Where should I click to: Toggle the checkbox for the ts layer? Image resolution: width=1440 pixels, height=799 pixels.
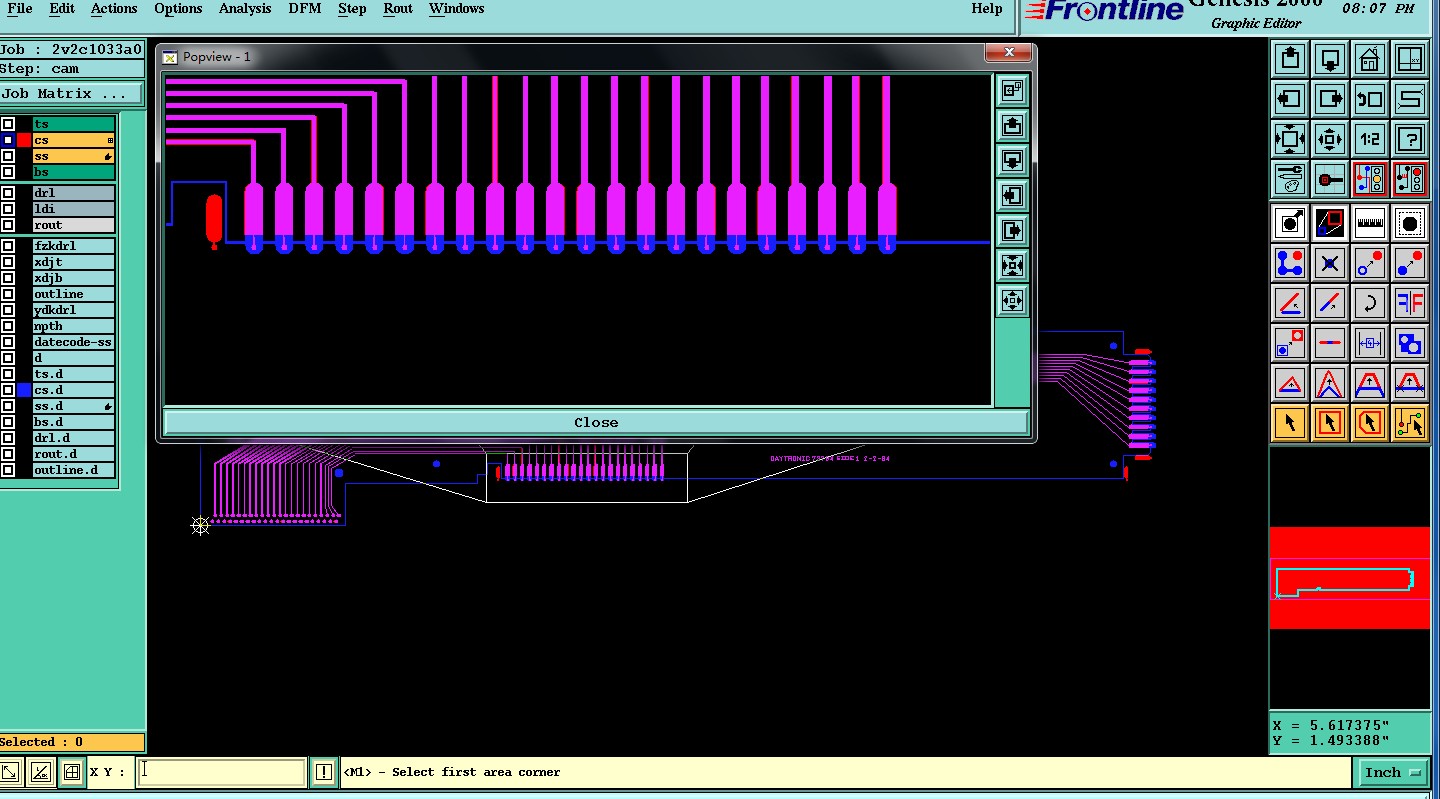(x=8, y=124)
